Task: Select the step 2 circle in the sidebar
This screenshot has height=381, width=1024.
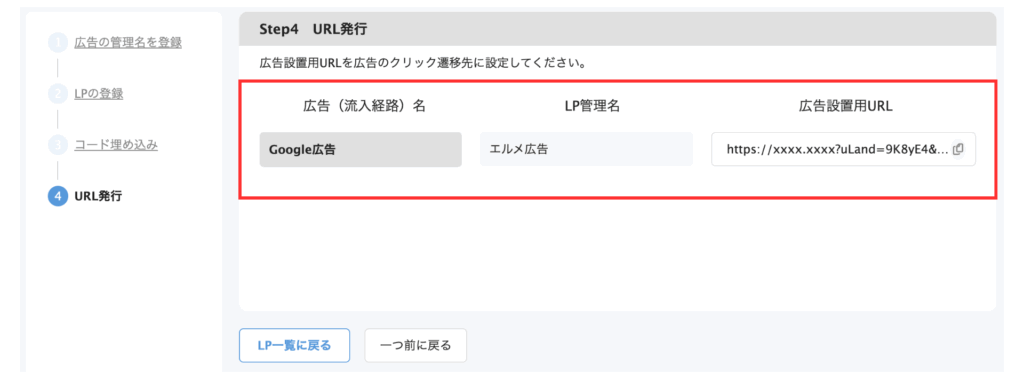Action: tap(57, 94)
